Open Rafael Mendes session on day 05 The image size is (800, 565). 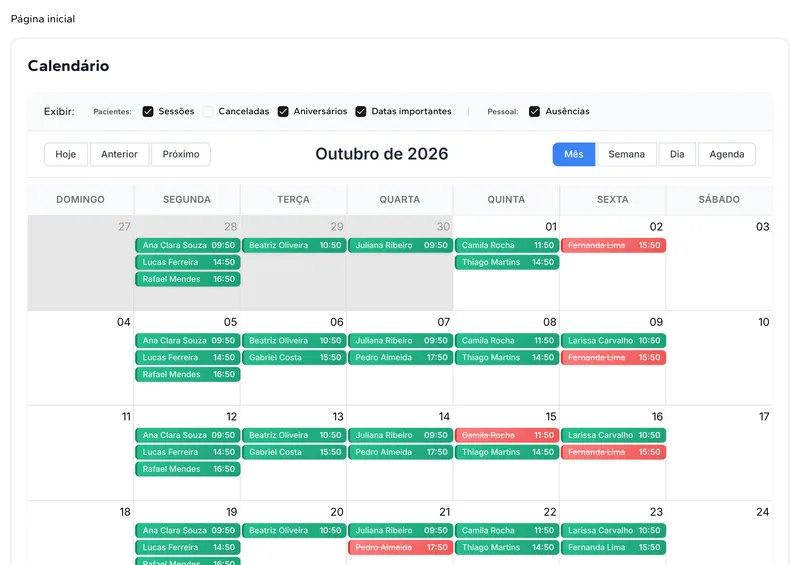[188, 374]
